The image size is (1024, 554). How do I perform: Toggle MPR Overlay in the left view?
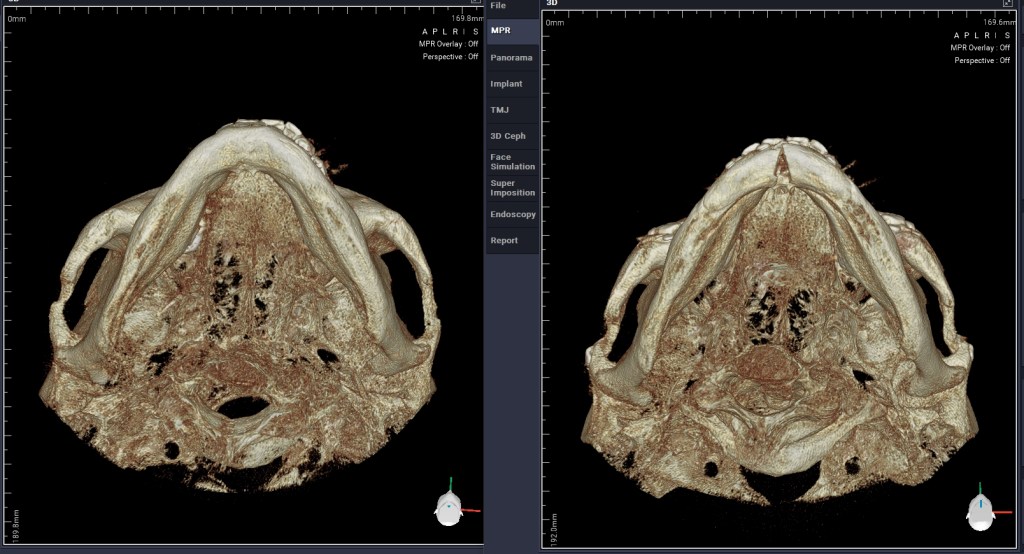click(x=448, y=44)
